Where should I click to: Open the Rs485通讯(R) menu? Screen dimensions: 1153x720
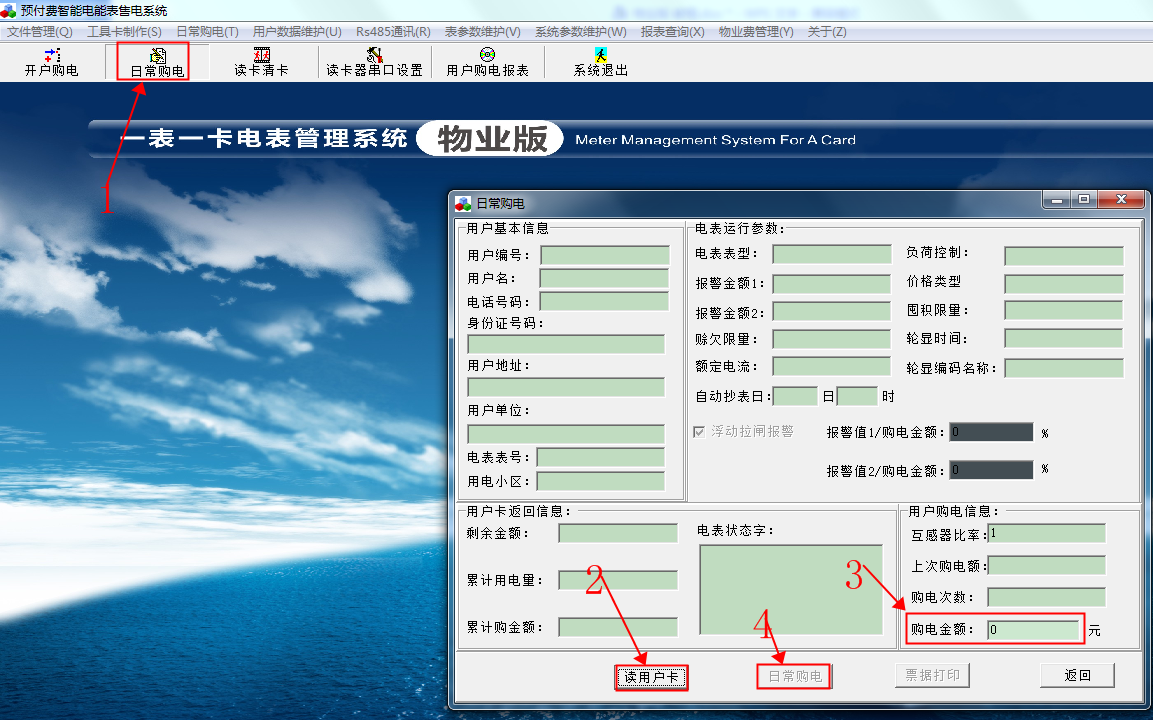393,32
